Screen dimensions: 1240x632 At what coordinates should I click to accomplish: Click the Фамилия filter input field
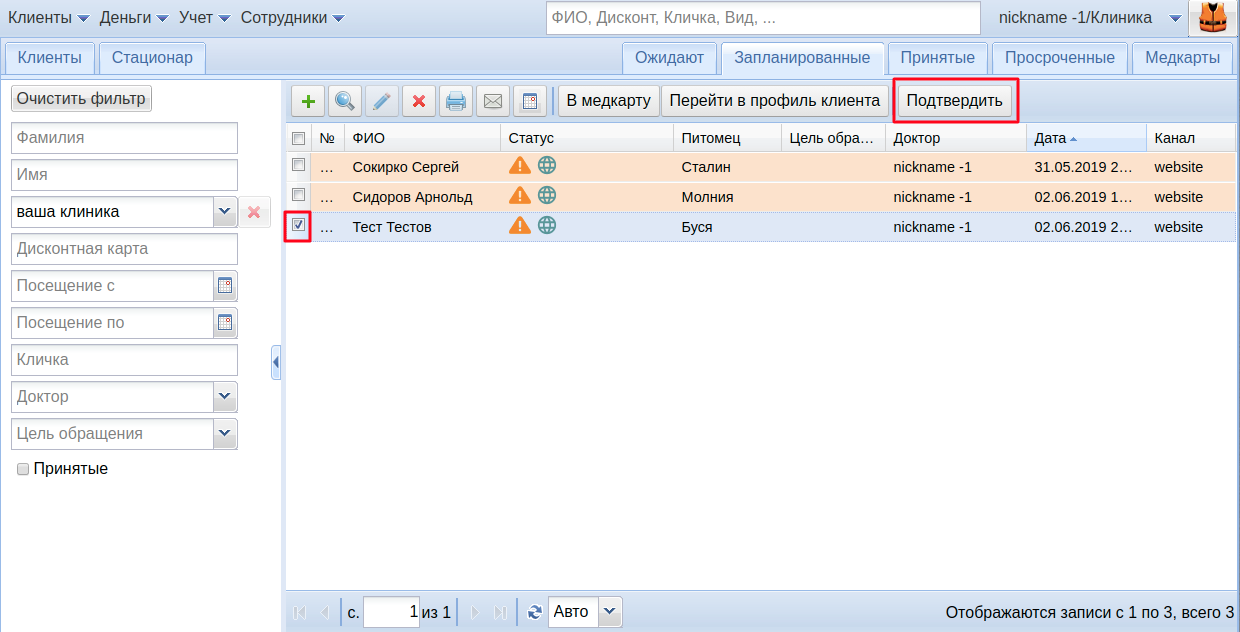point(124,138)
